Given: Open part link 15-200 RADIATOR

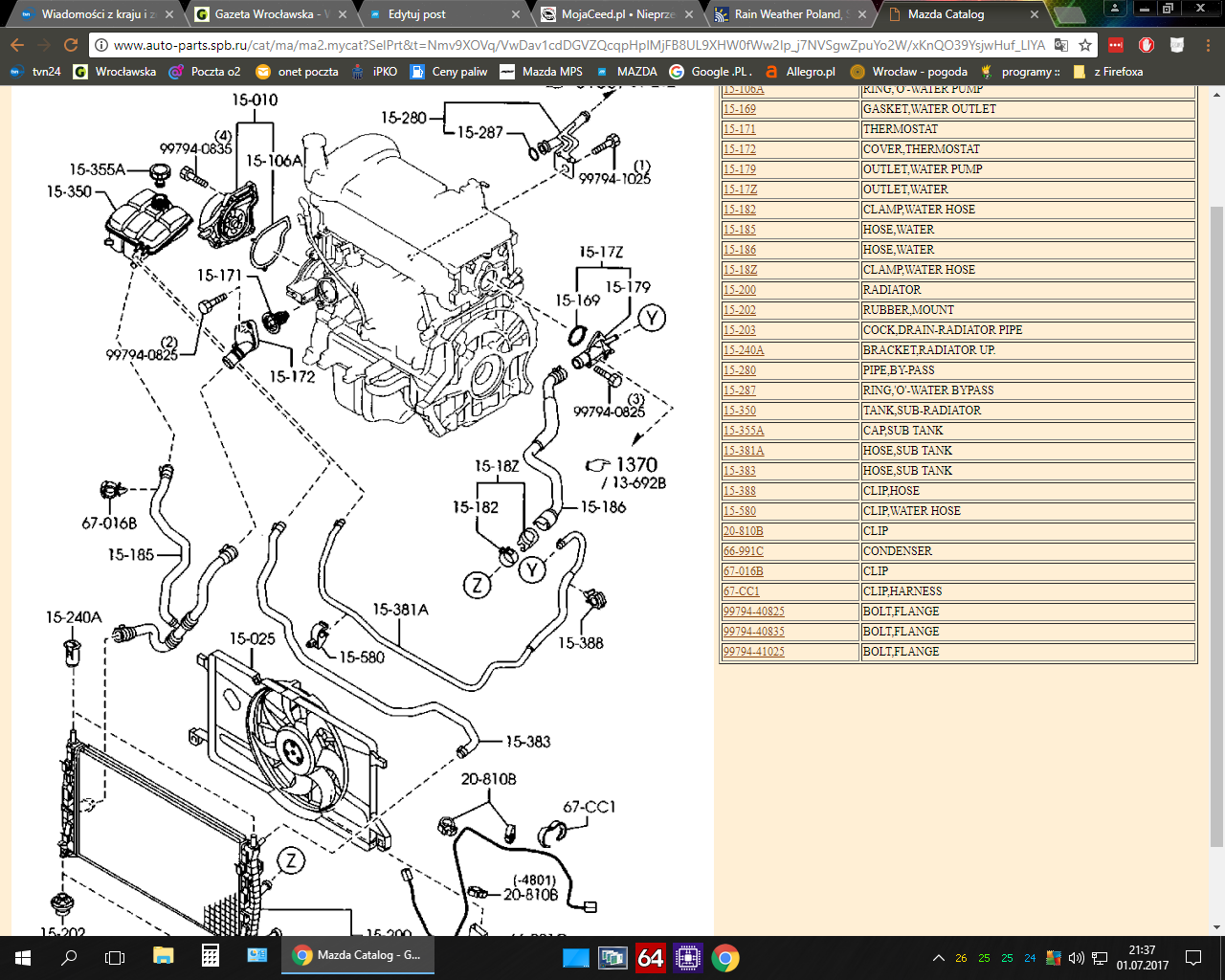Looking at the screenshot, I should pyautogui.click(x=739, y=290).
